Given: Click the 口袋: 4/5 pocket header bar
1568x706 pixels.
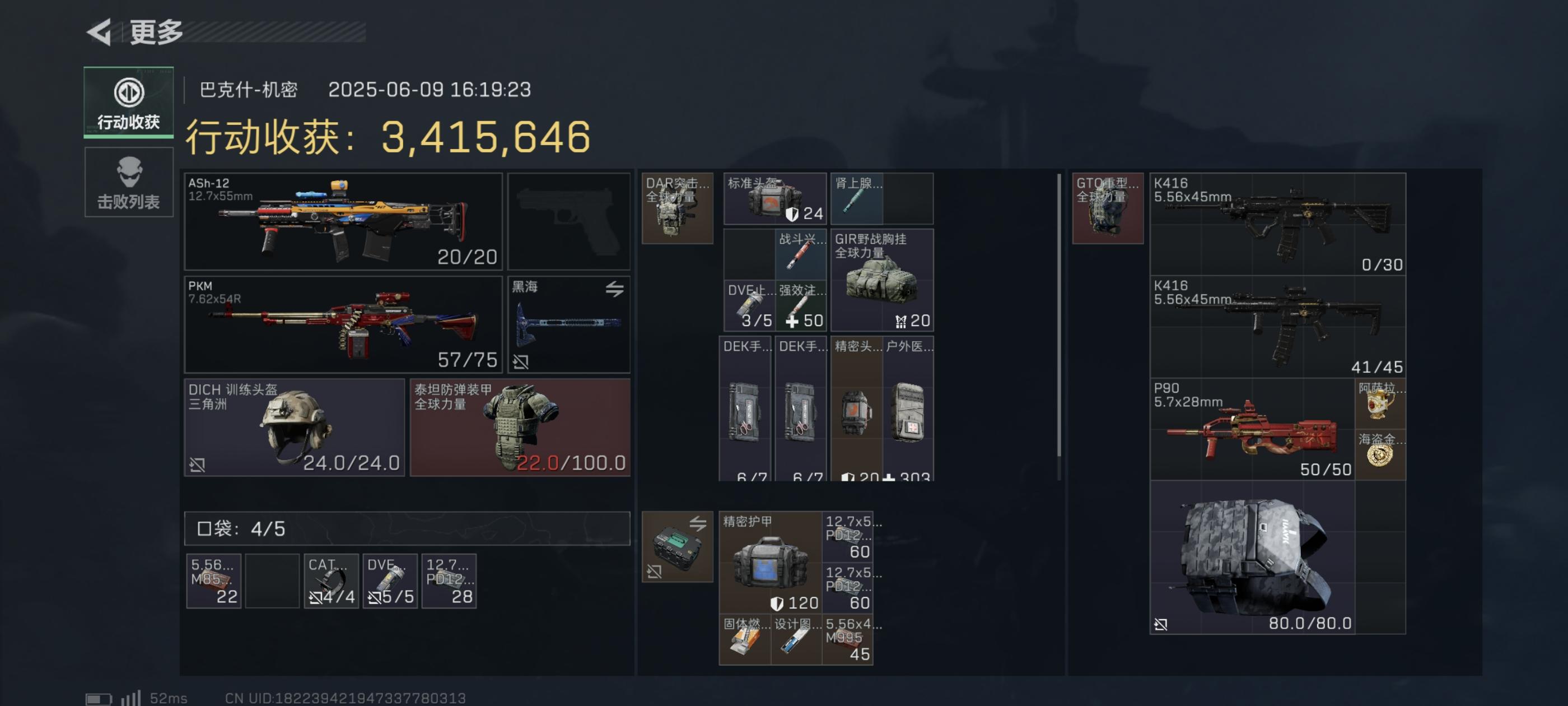Looking at the screenshot, I should [407, 528].
